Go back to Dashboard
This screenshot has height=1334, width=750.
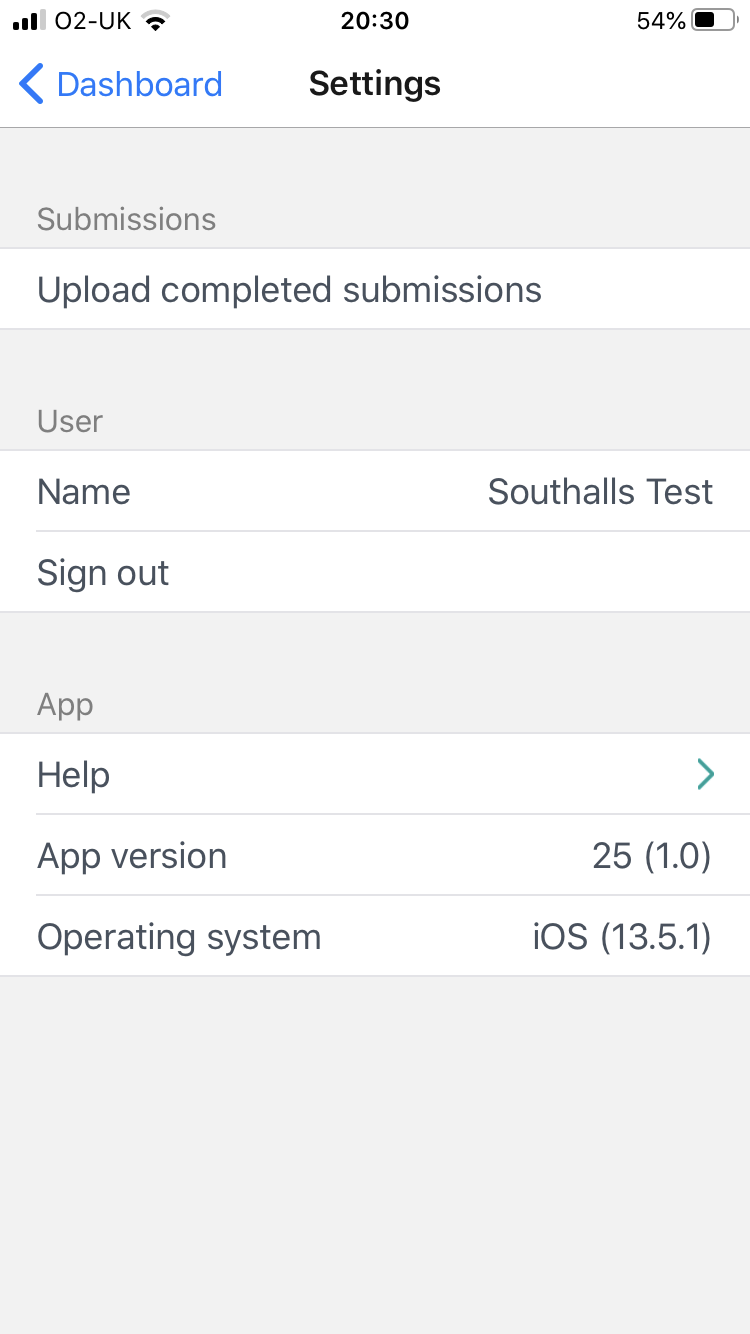tap(139, 84)
